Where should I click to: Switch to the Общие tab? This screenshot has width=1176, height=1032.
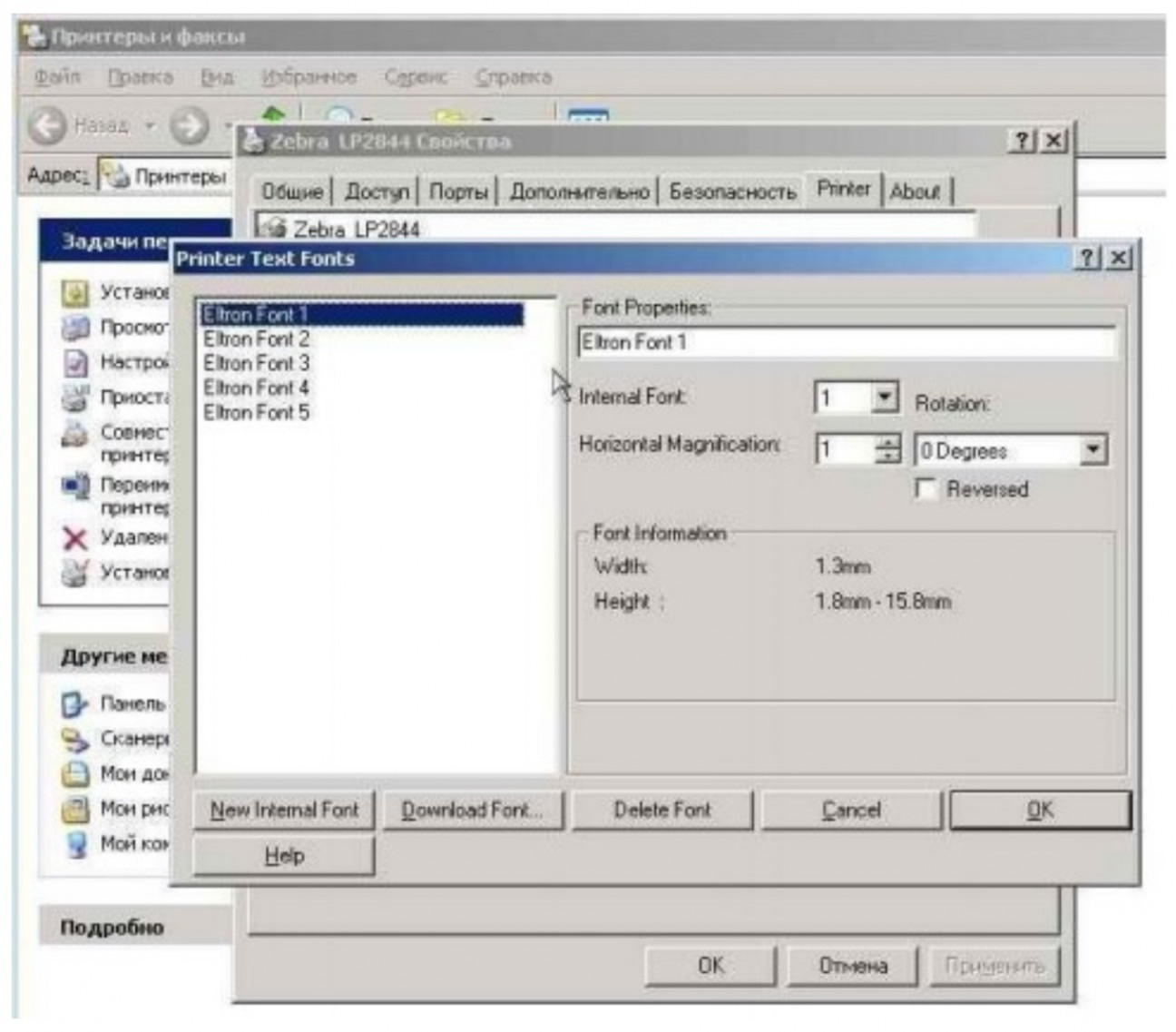pyautogui.click(x=292, y=192)
